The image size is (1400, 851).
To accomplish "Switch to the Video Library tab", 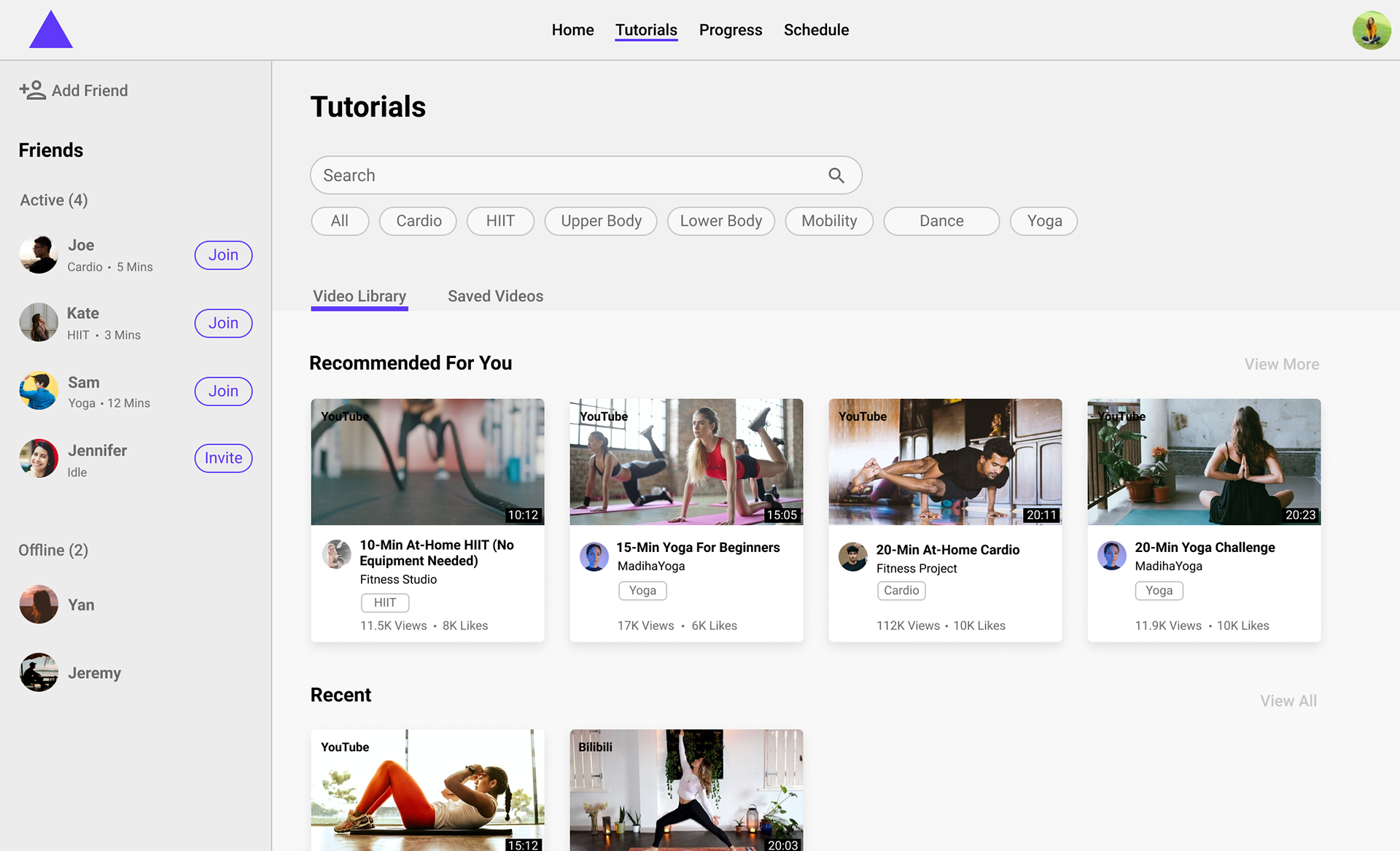I will point(359,297).
